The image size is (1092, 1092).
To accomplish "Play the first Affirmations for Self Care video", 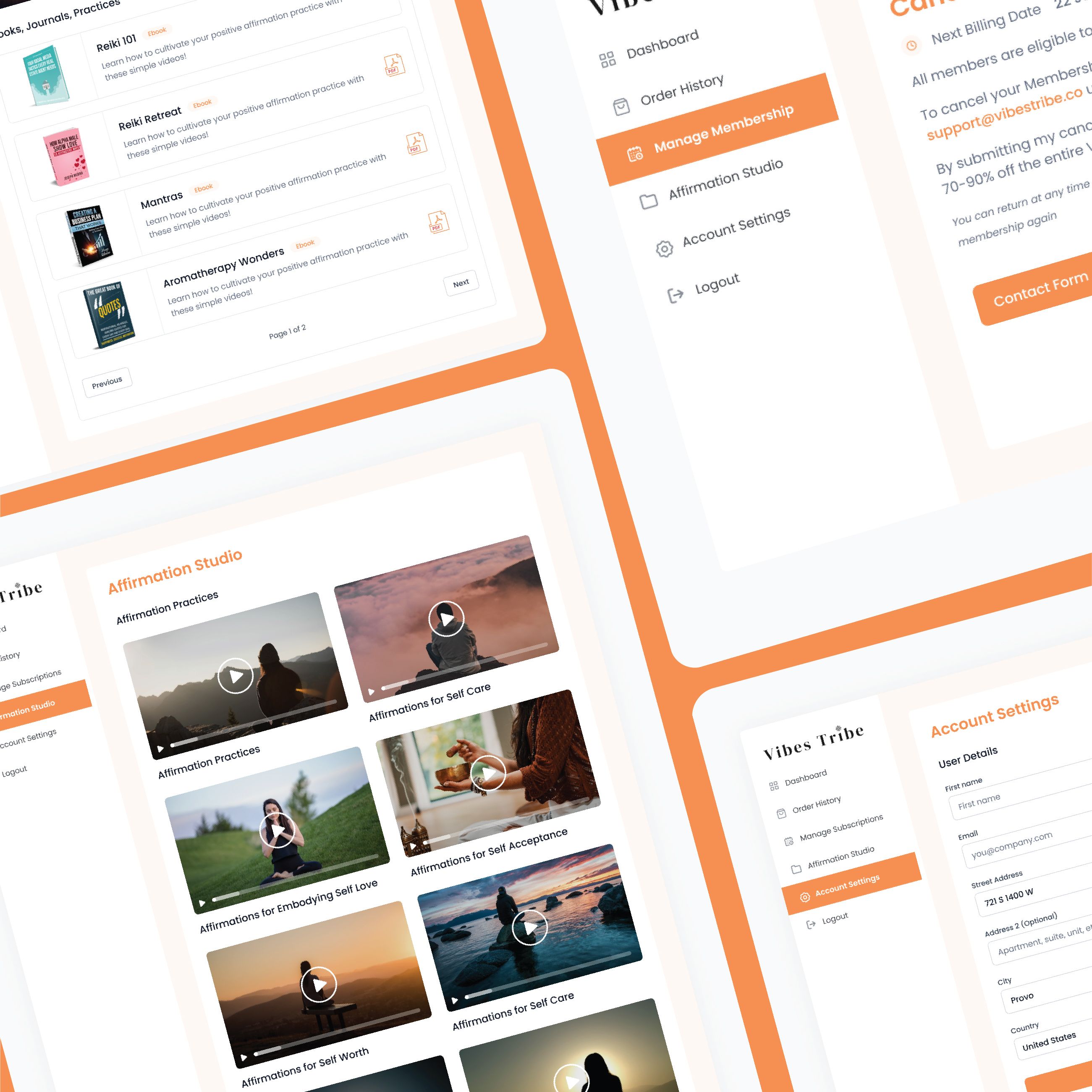I will pyautogui.click(x=446, y=619).
